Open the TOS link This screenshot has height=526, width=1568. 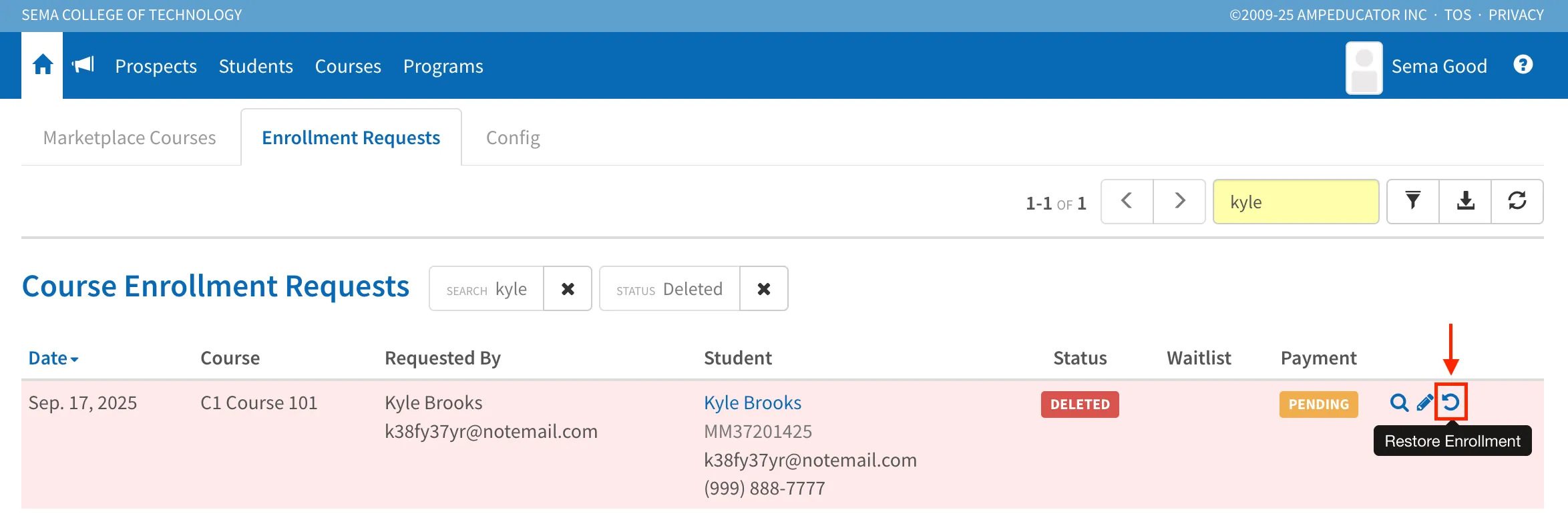(x=1458, y=15)
